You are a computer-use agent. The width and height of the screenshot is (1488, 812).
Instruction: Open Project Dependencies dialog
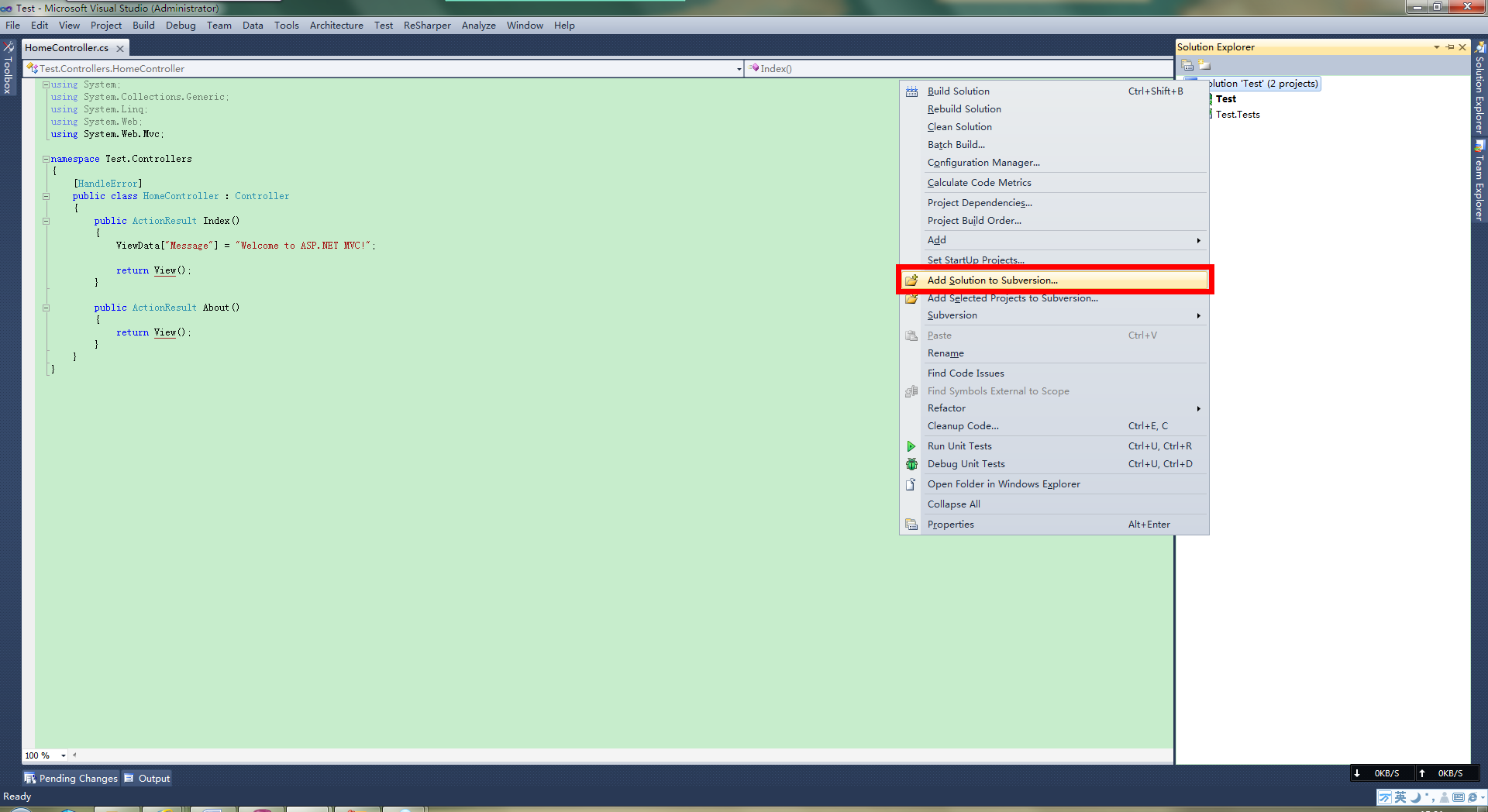tap(1054, 203)
